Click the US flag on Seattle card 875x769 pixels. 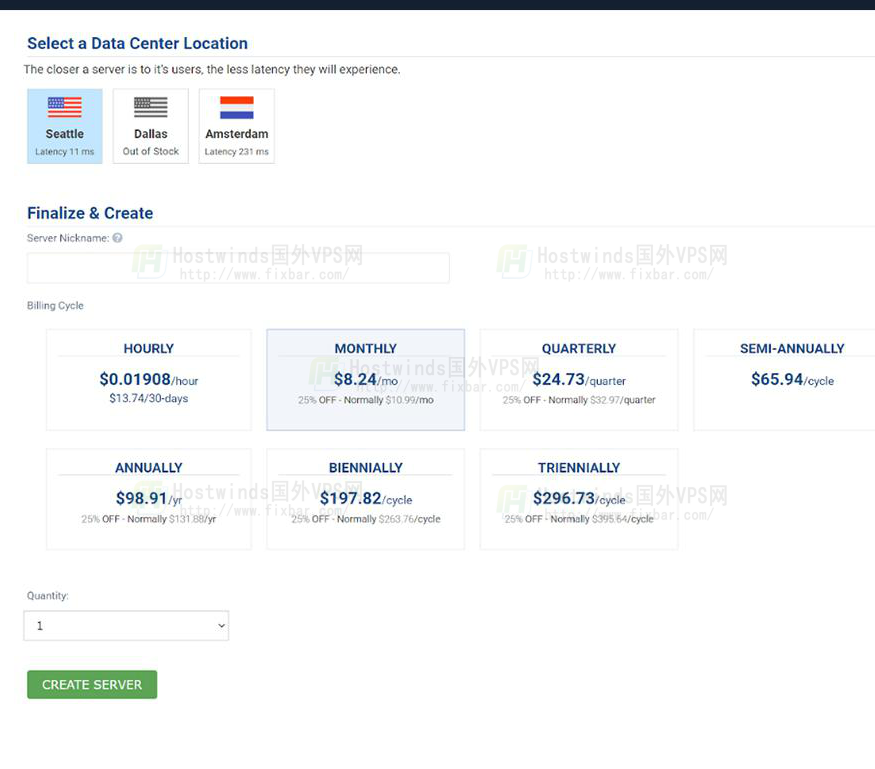point(65,107)
